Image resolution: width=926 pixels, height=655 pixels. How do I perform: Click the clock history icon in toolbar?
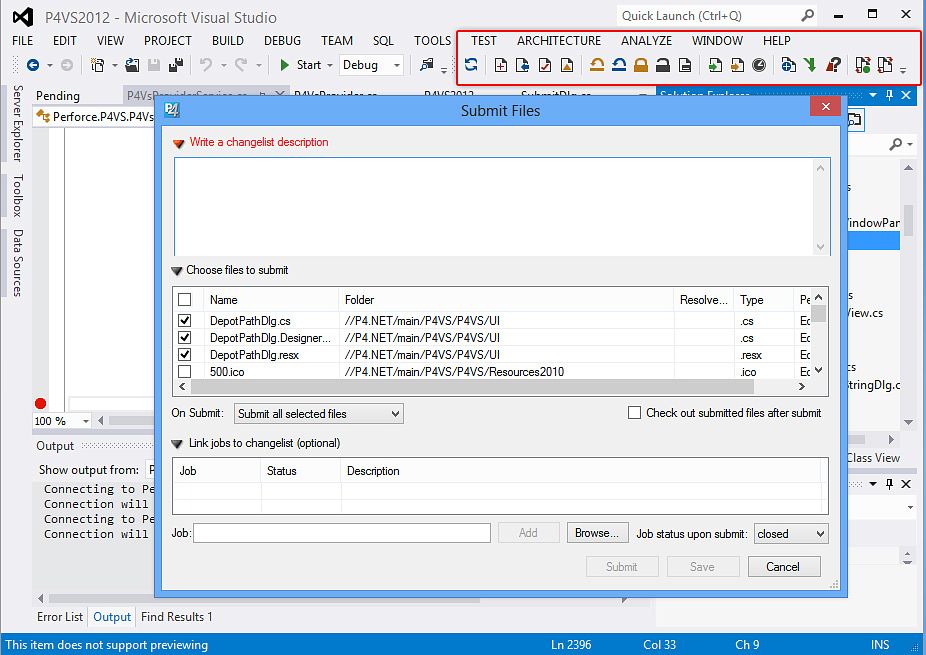[759, 65]
